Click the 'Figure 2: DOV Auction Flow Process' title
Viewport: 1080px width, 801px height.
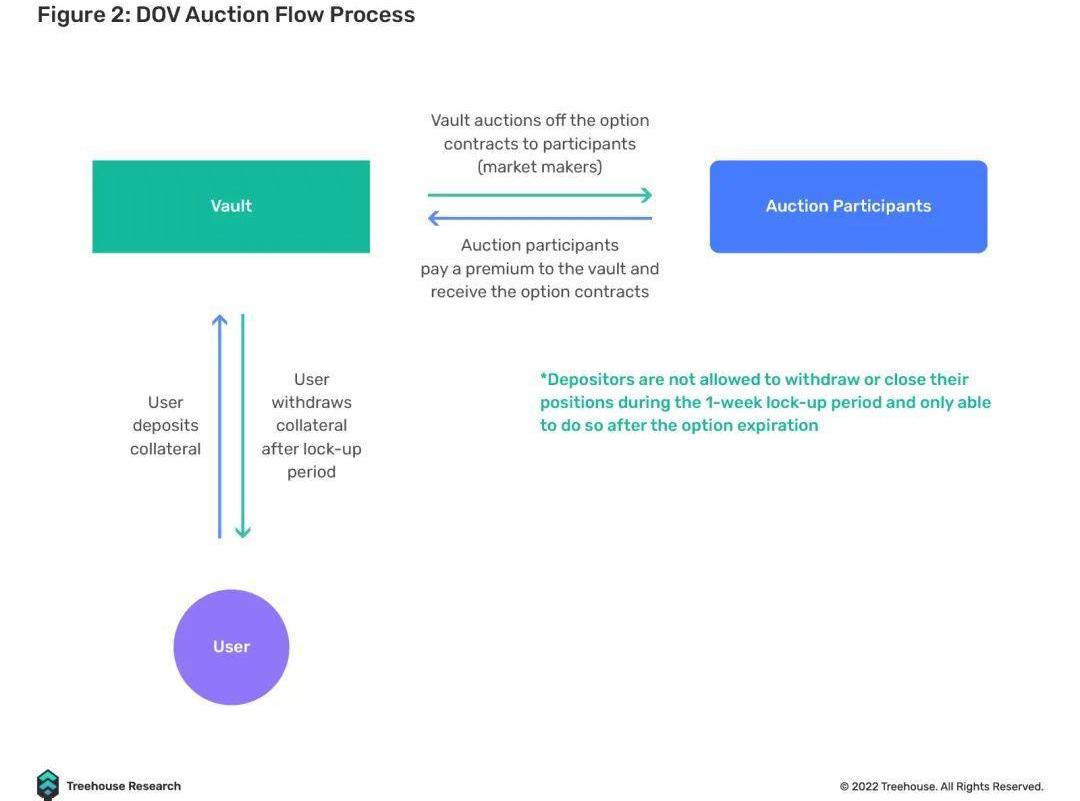pos(226,15)
